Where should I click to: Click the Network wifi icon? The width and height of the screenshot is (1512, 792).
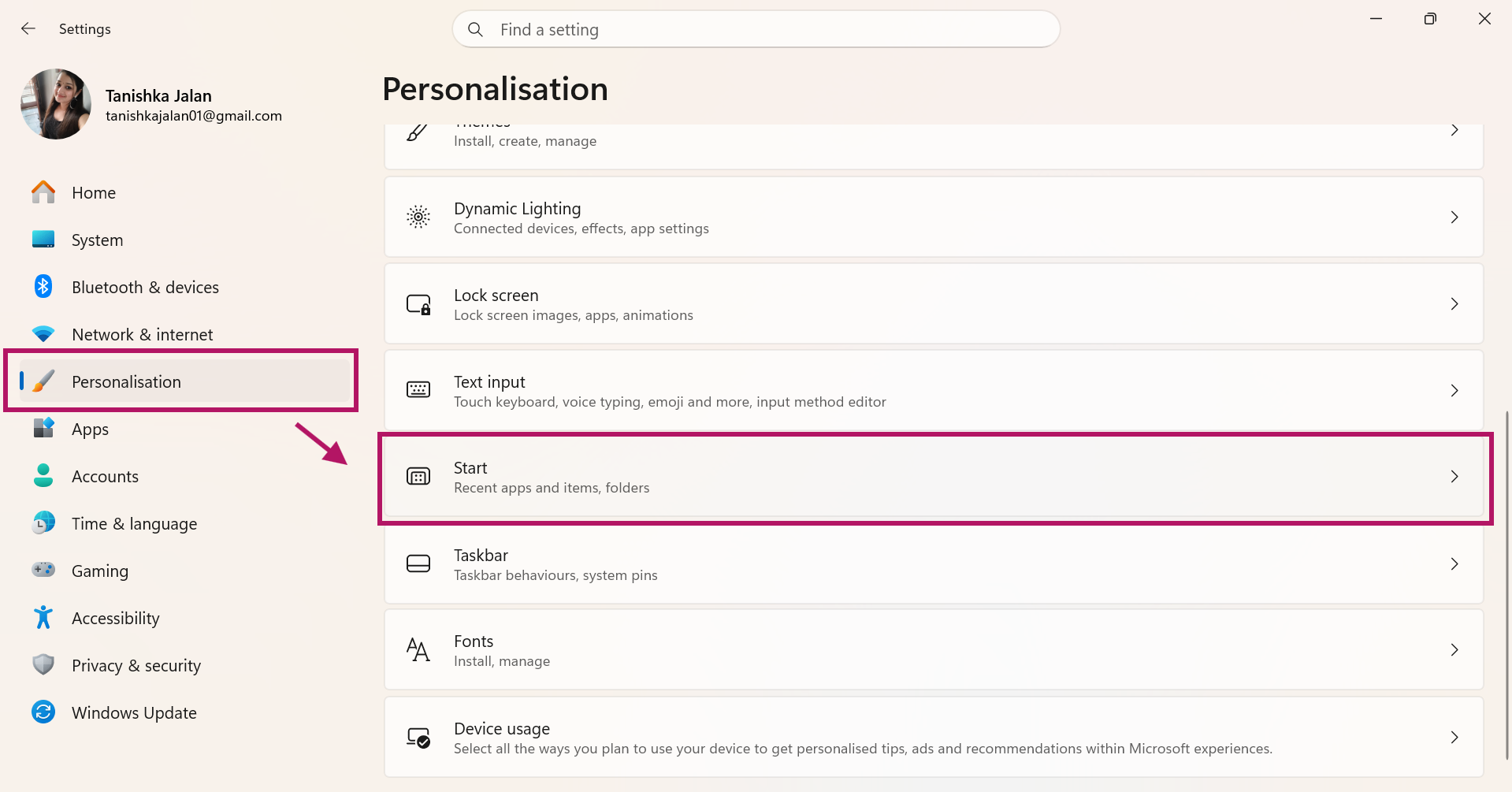43,334
